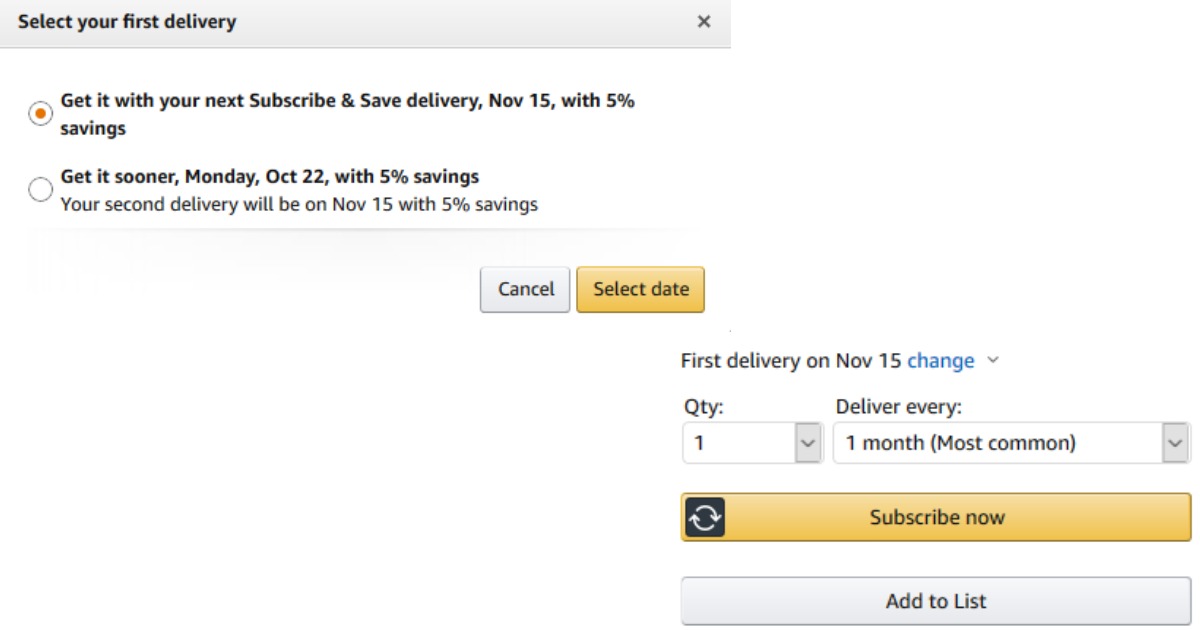Click the Qty dropdown arrow
1200x630 pixels.
[x=808, y=443]
